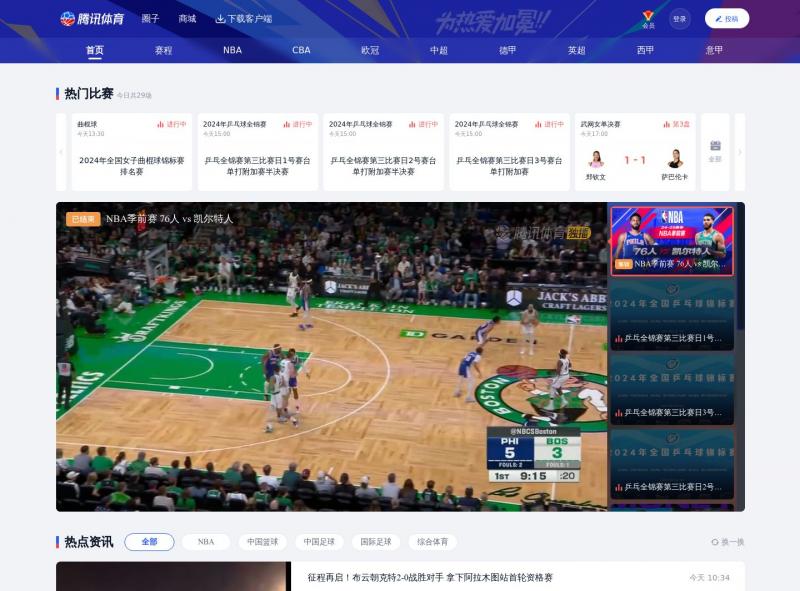Select 乒乓全锦赛第三比赛日3号 playlist thumbnail
The width and height of the screenshot is (800, 591).
click(x=672, y=389)
